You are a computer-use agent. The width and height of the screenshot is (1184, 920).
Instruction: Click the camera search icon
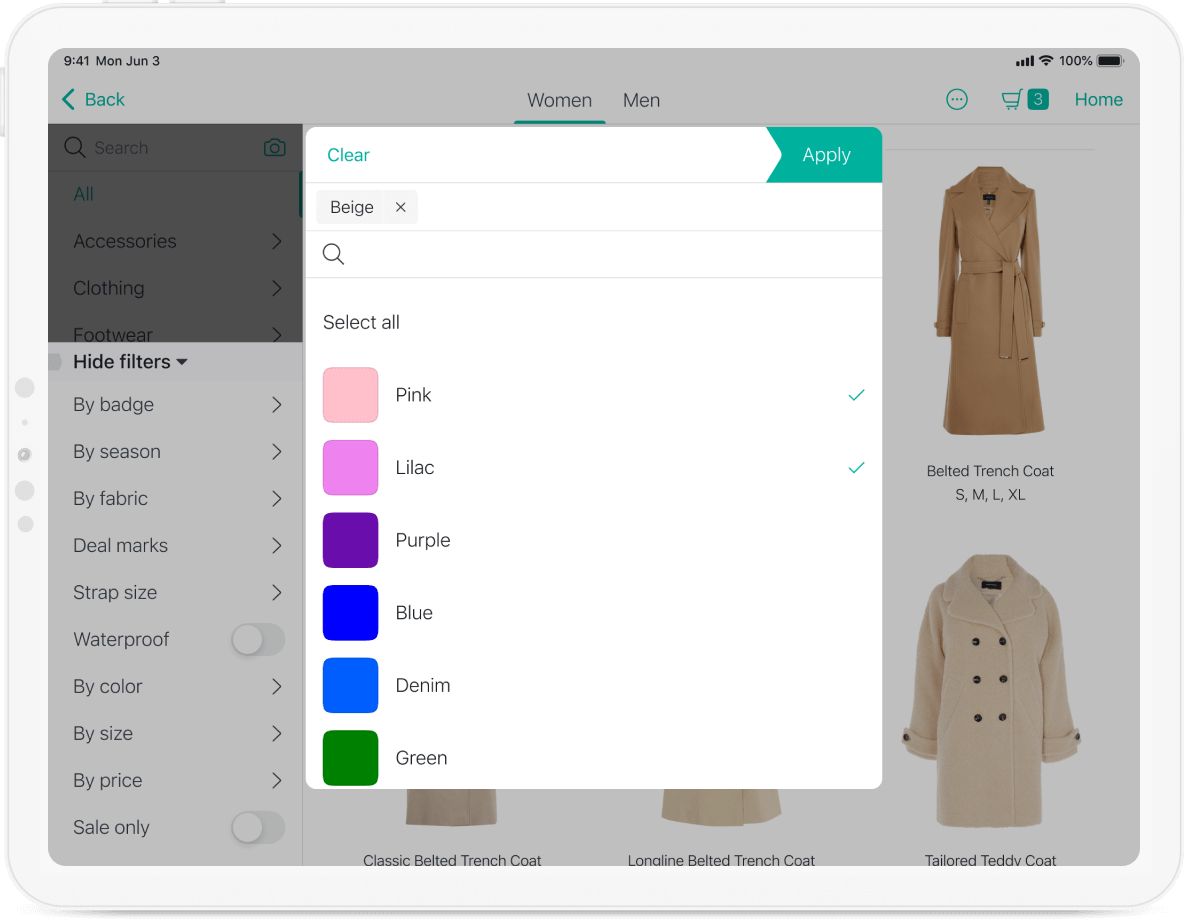click(274, 148)
